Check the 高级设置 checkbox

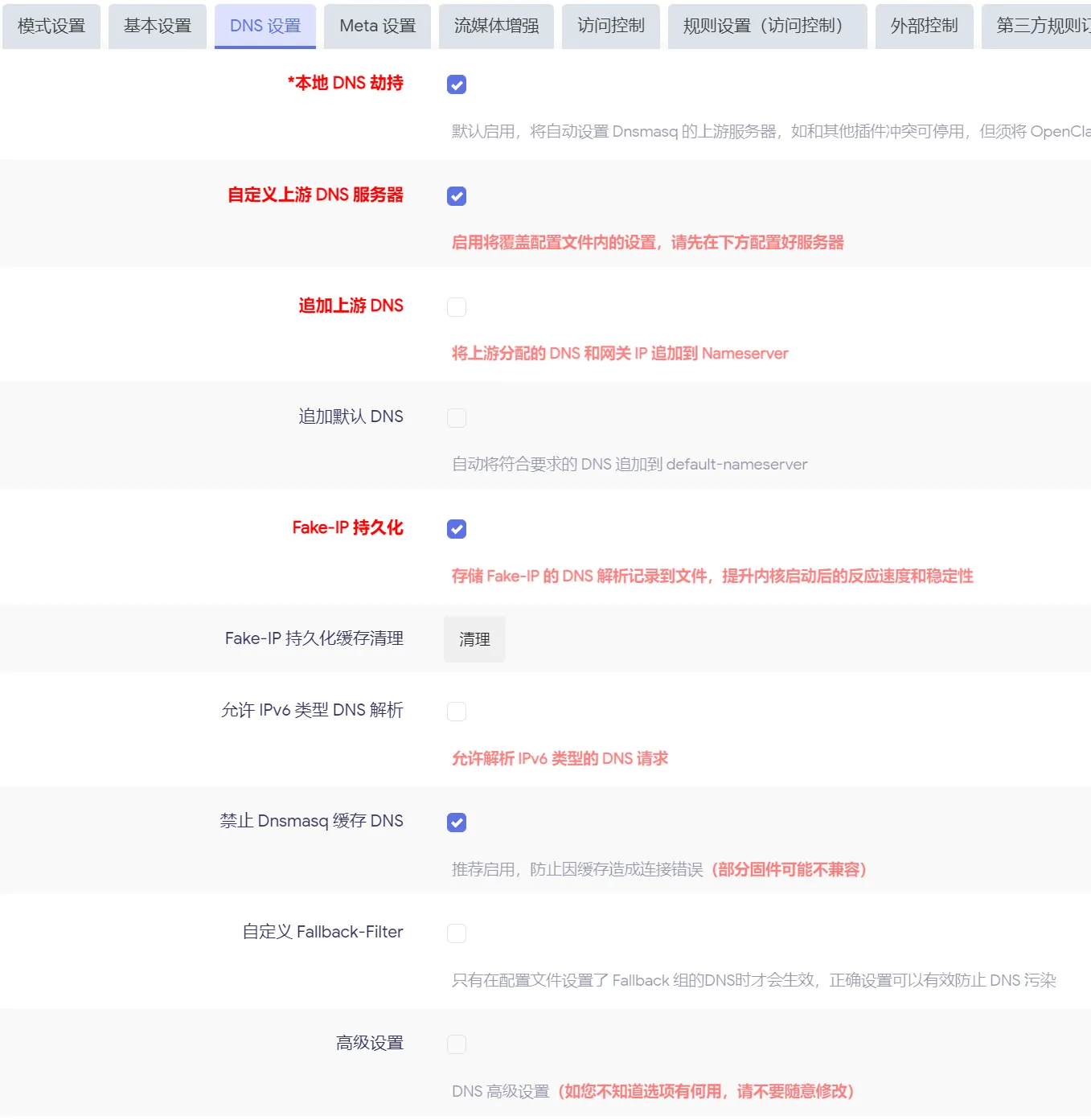457,1044
